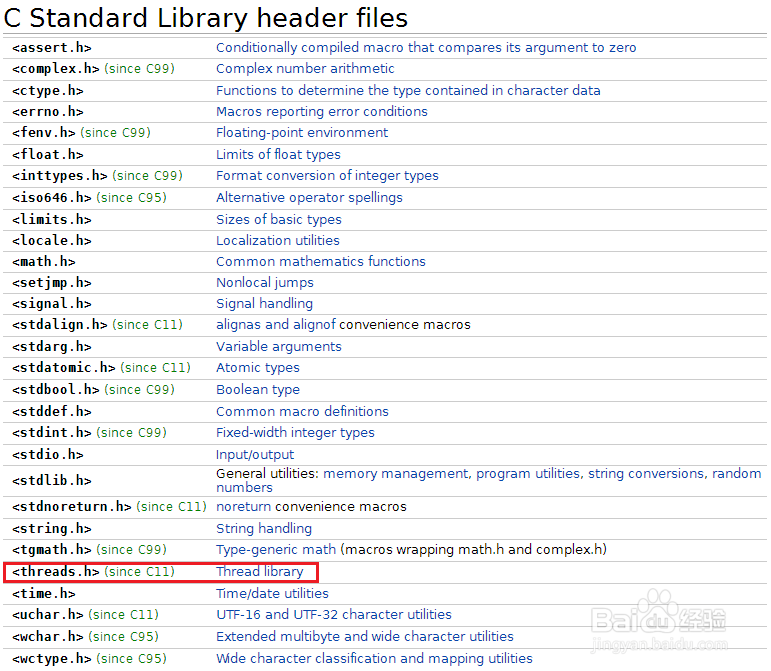771x671 pixels.
Task: Select the <inttypes.h> header name
Action: (x=59, y=176)
